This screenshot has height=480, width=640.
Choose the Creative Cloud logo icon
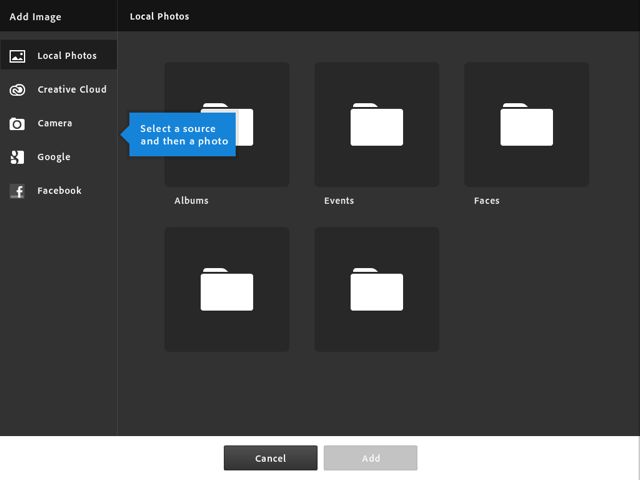pyautogui.click(x=17, y=90)
